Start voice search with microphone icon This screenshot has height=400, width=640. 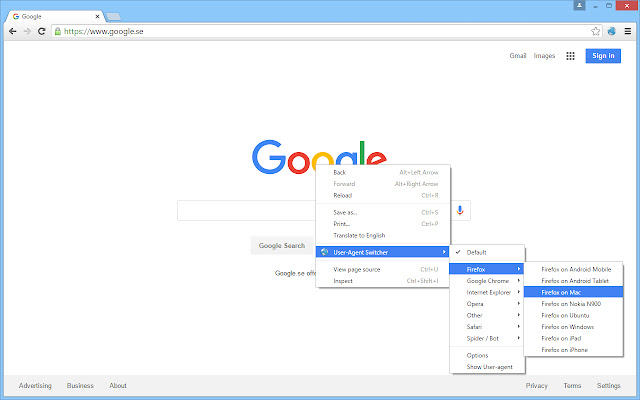[x=460, y=210]
